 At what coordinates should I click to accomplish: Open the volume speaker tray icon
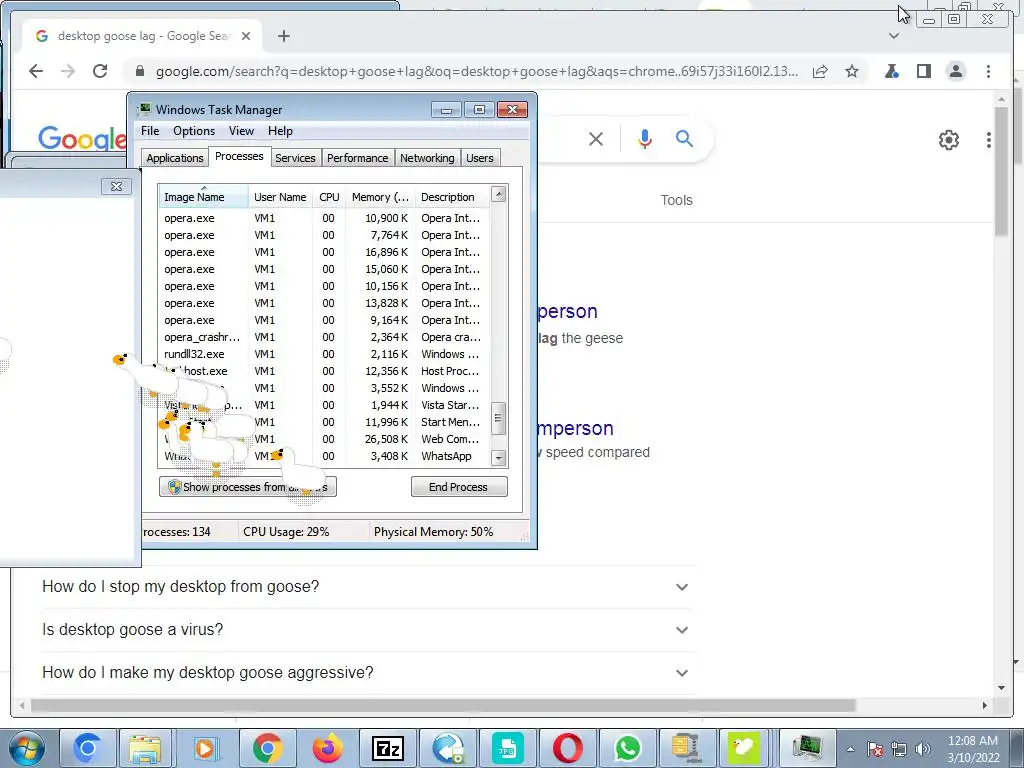[923, 749]
